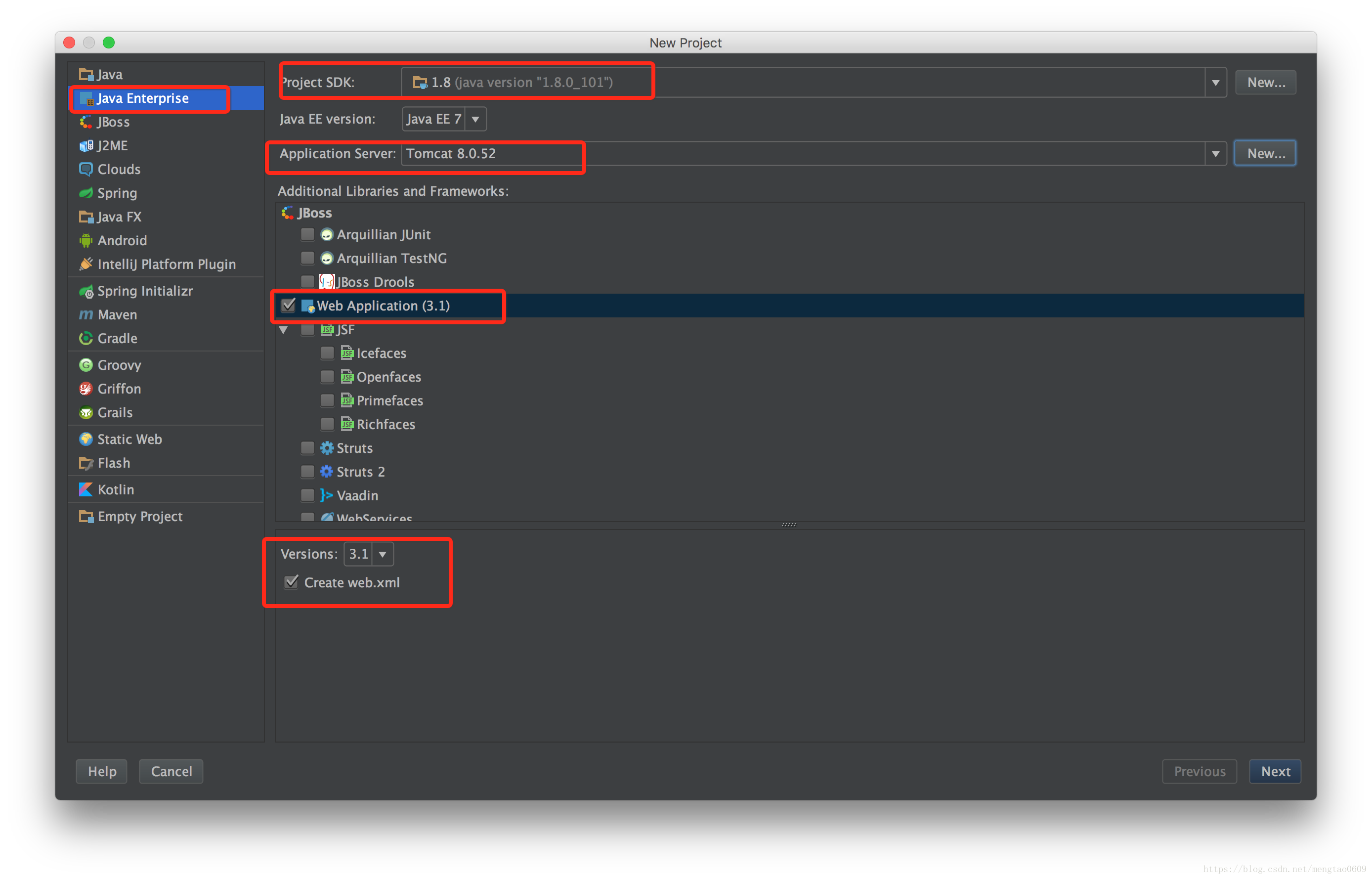Tick the Vaadin checkbox
The height and width of the screenshot is (879, 1372).
click(x=307, y=495)
